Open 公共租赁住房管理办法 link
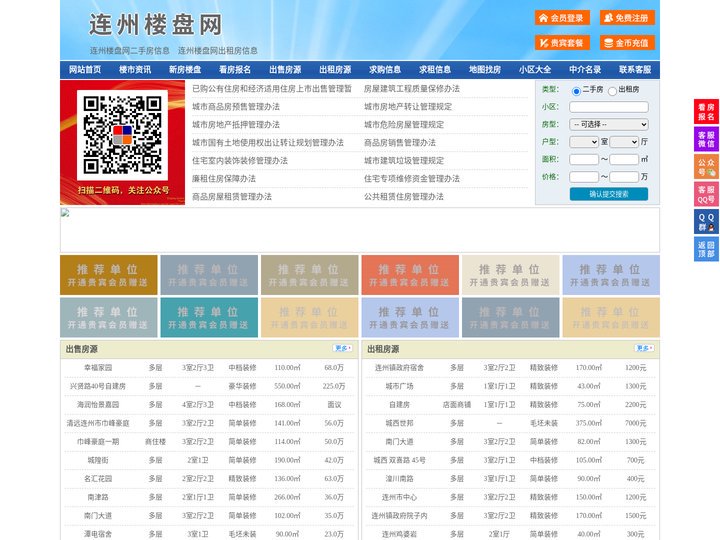720x540 pixels. coord(404,196)
